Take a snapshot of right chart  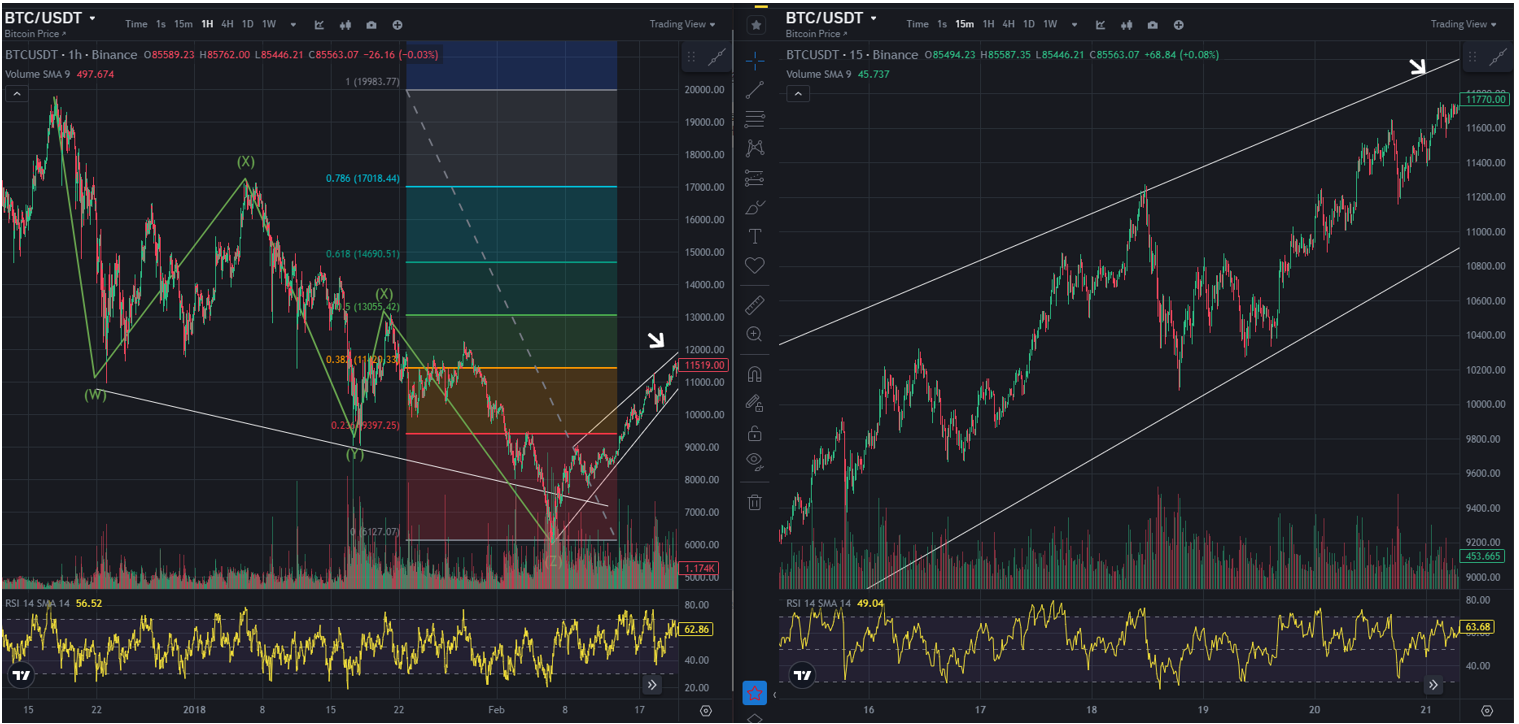point(1153,24)
